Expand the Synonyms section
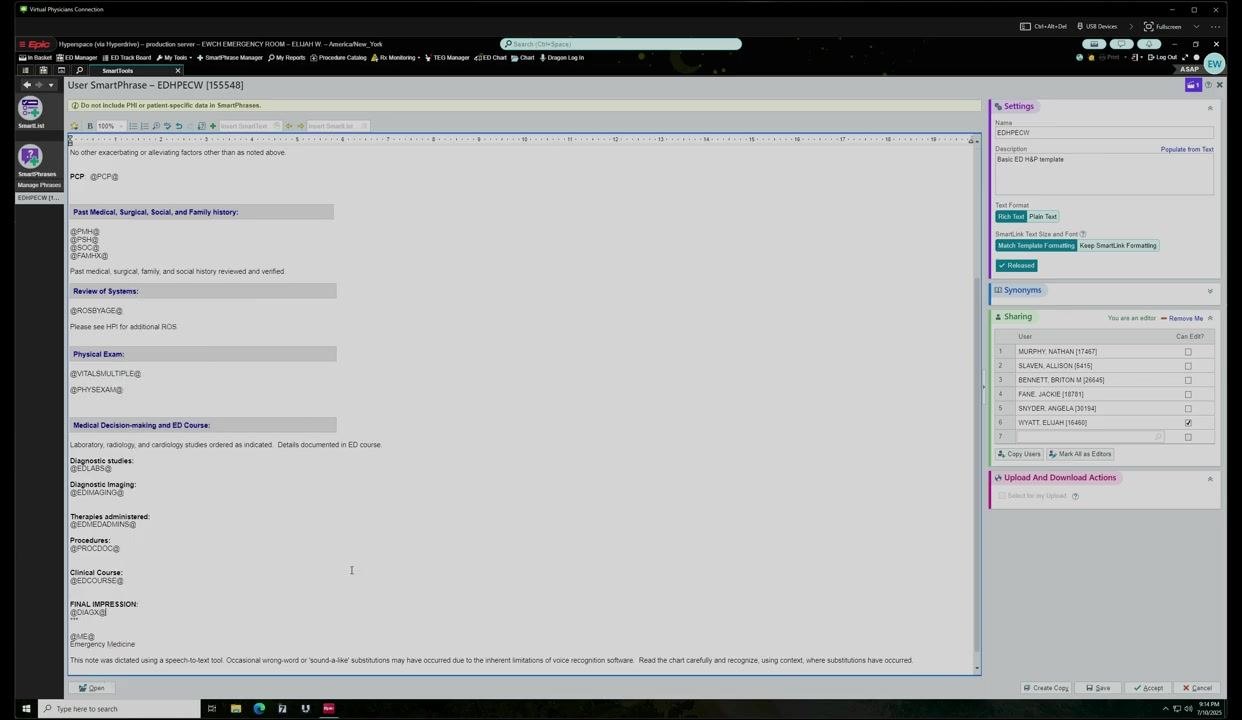Image resolution: width=1242 pixels, height=720 pixels. click(1210, 291)
